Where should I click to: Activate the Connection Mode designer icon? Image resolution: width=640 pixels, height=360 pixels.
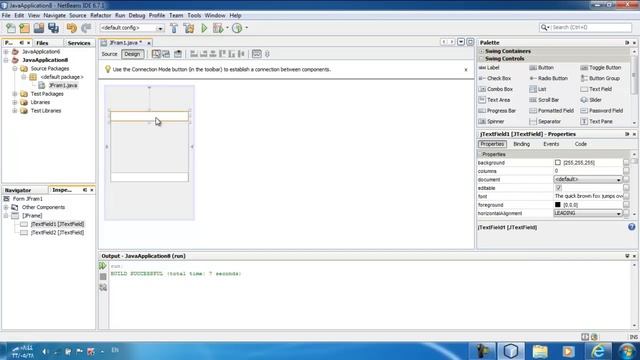166,54
